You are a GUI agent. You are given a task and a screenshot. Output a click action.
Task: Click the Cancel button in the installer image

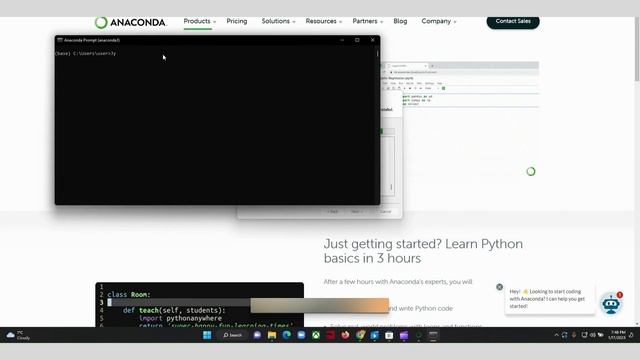tap(385, 211)
